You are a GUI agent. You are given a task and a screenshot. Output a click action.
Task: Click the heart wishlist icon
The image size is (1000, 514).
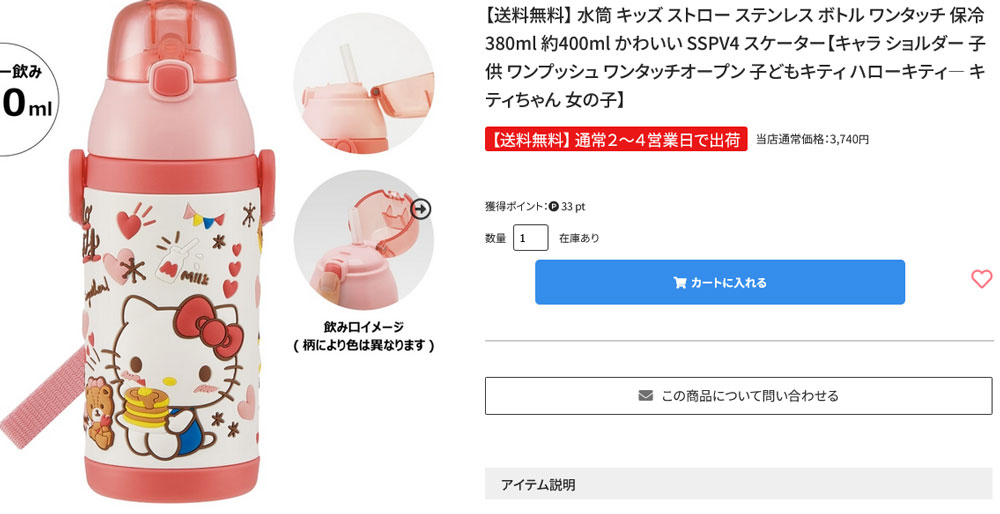[981, 279]
